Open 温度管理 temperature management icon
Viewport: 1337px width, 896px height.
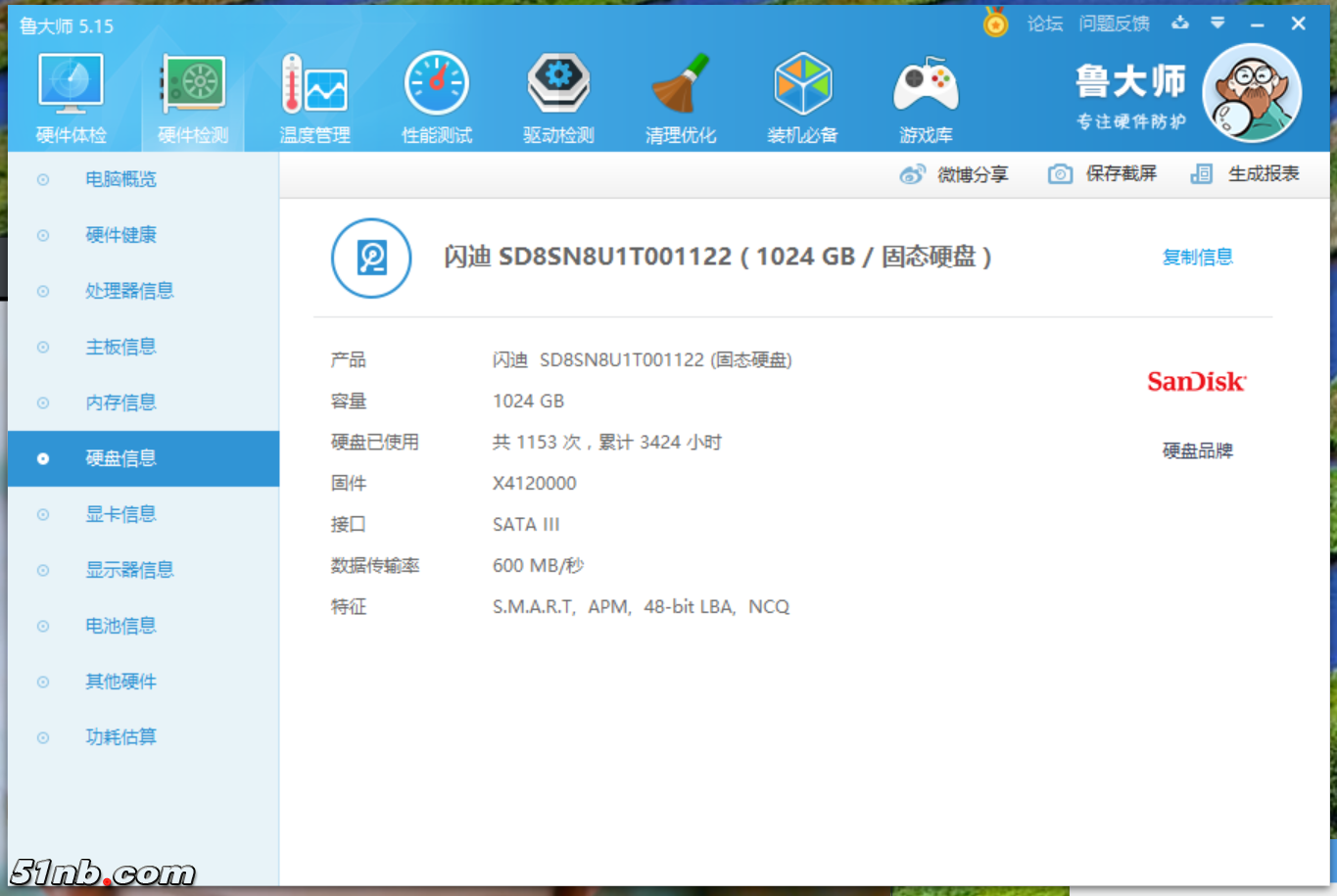coord(314,98)
